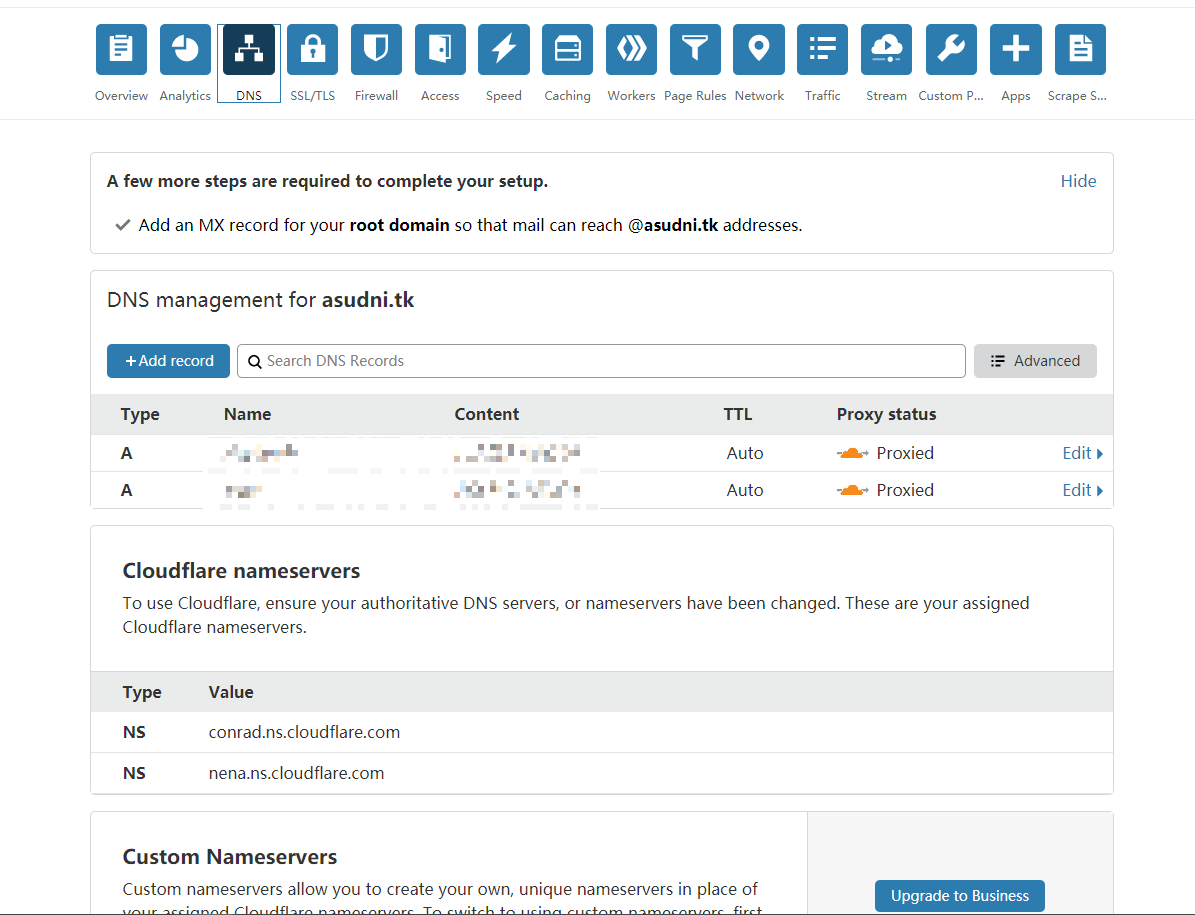Open the Network location pin icon
Viewport: 1195px width, 915px height.
[759, 50]
